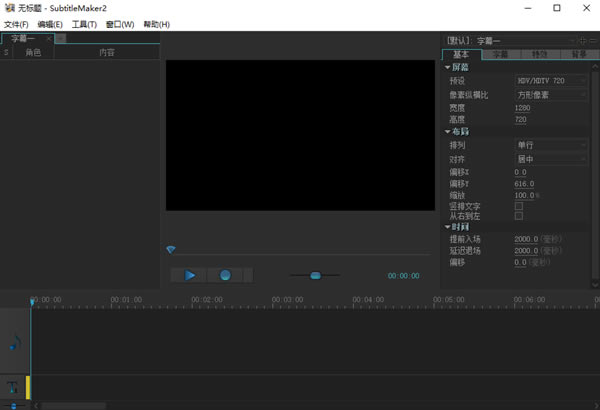This screenshot has height=410, width=600.
Task: Collapse the 布局 section
Action: click(x=448, y=132)
